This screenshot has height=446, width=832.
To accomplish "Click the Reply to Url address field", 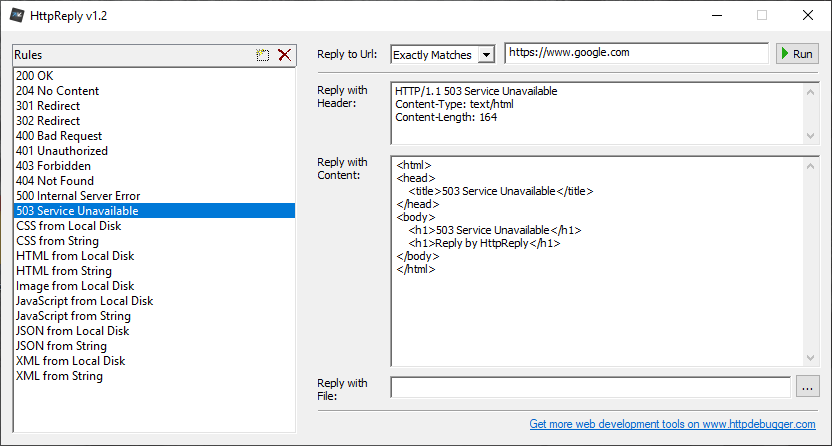I will pyautogui.click(x=637, y=53).
